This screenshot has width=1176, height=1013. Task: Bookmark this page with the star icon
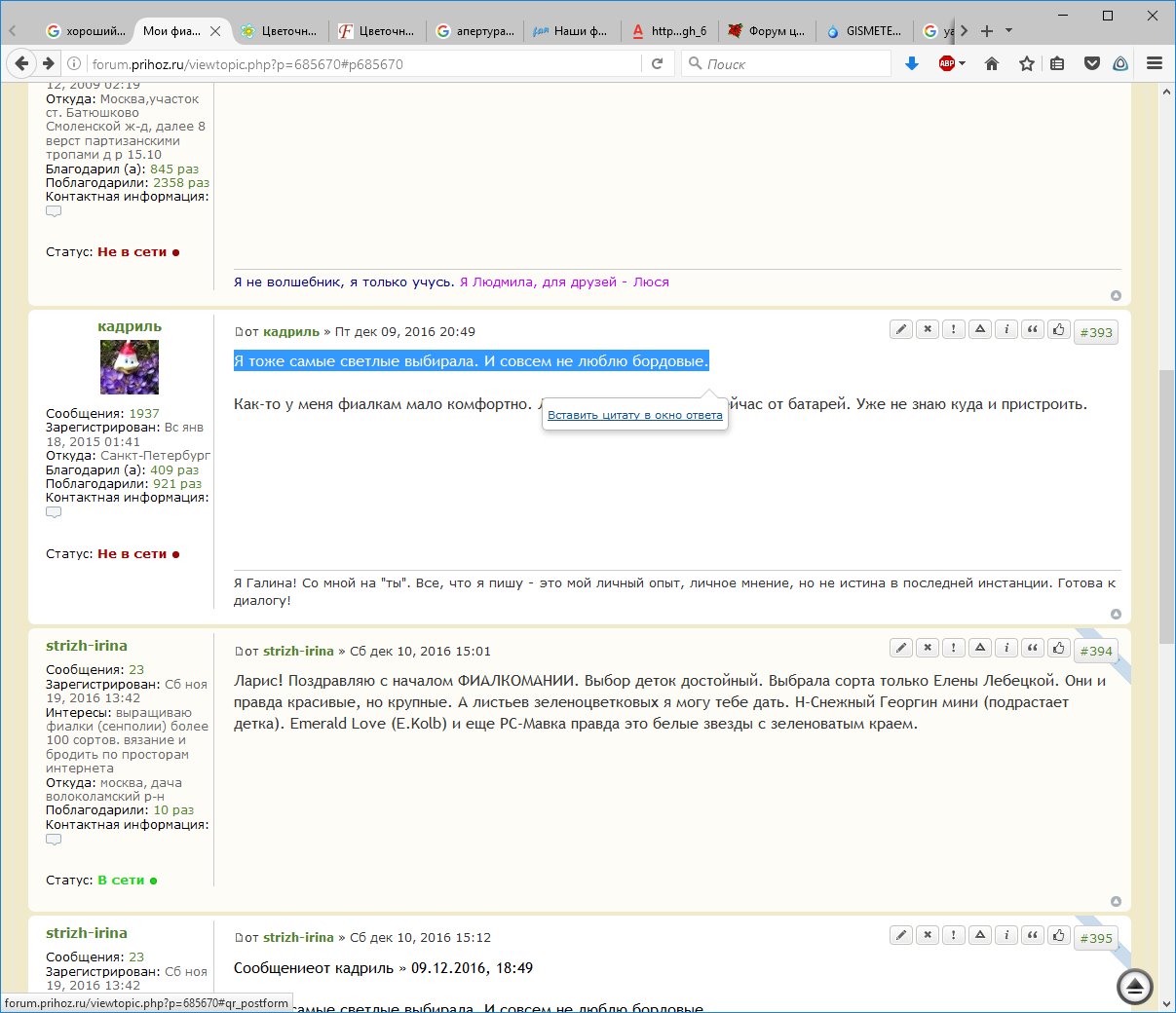[x=1026, y=63]
